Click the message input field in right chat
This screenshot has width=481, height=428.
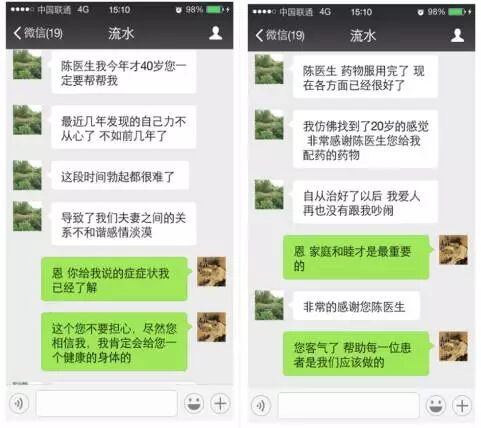point(348,405)
